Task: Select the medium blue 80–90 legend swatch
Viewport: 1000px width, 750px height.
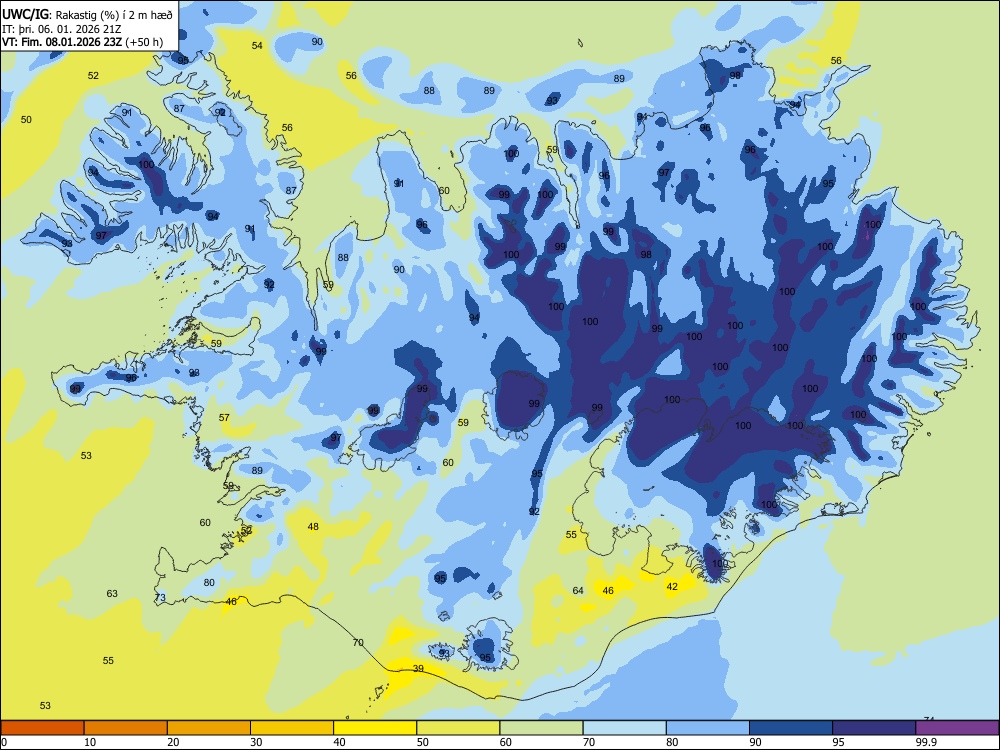Action: [708, 728]
